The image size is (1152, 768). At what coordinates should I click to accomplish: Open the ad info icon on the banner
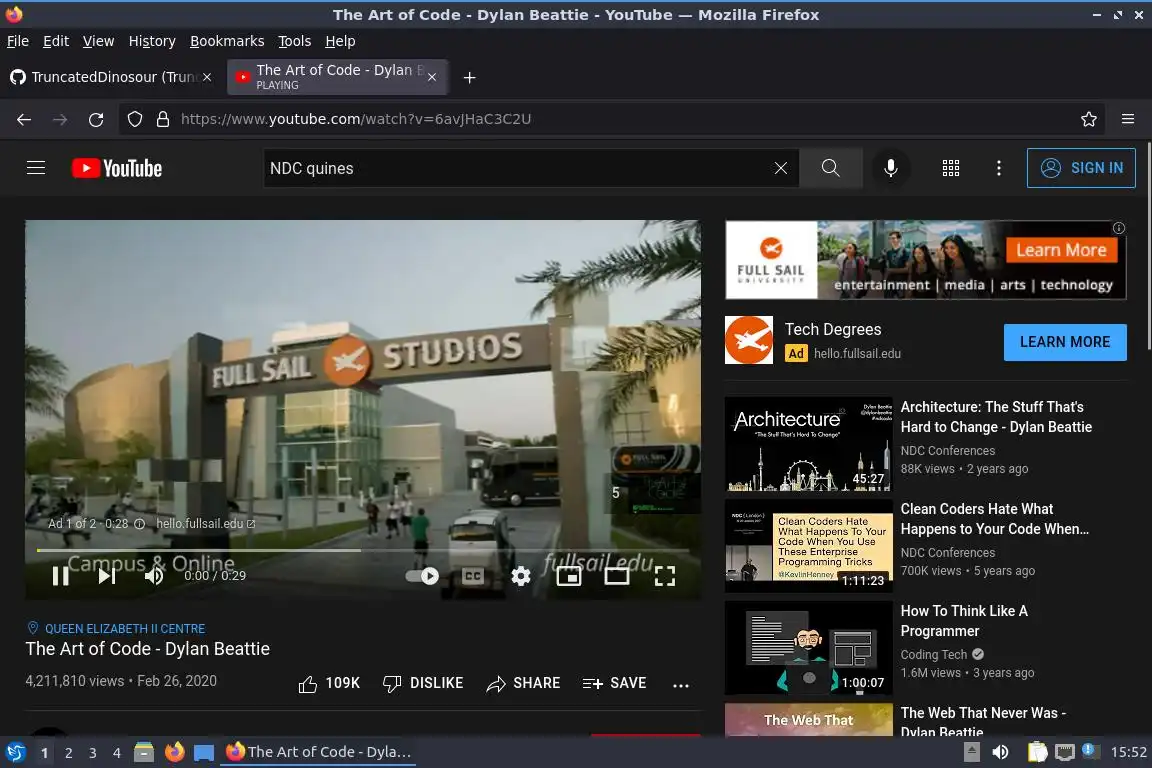1118,229
